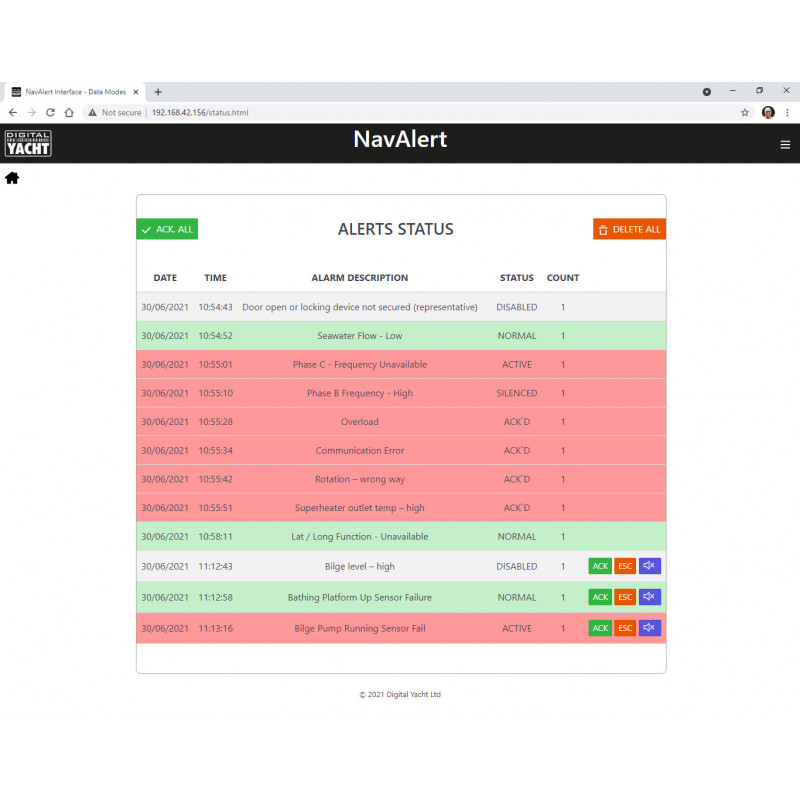Acknowledge the Bilge level – high alarm
The image size is (800, 800).
click(x=600, y=566)
